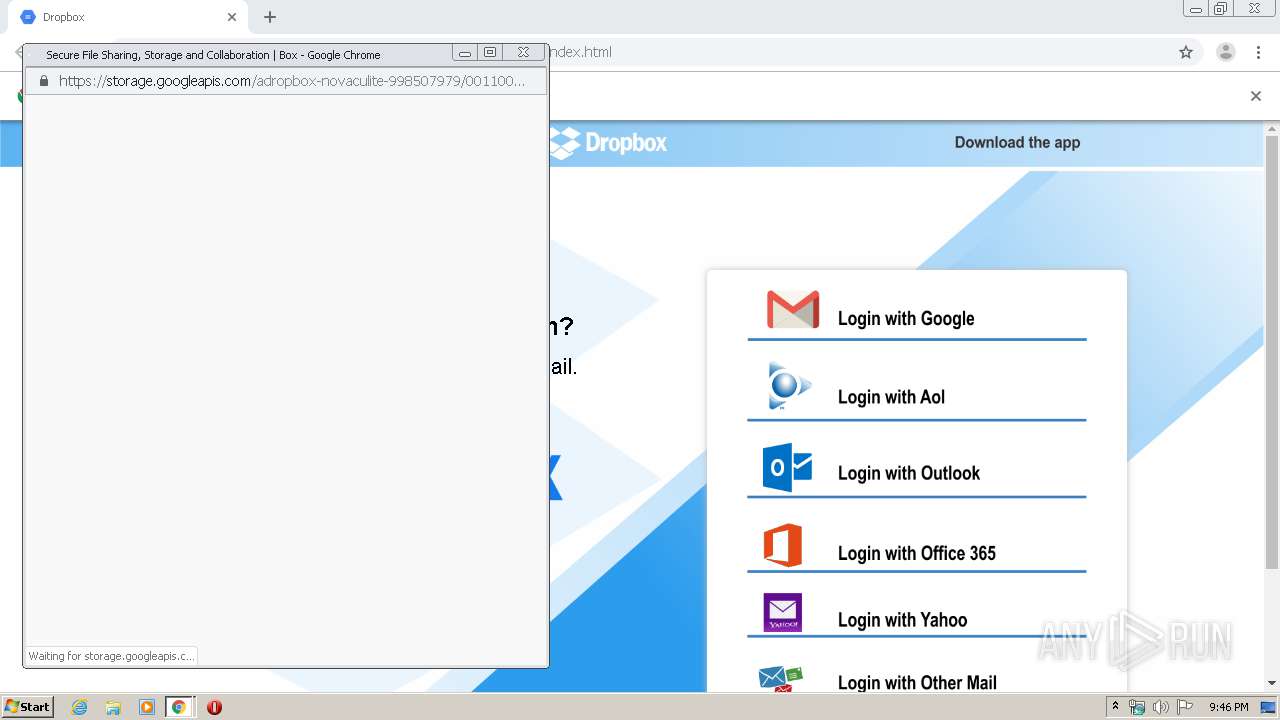This screenshot has height=720, width=1280.
Task: Maximize the Box popup window
Action: pos(490,53)
